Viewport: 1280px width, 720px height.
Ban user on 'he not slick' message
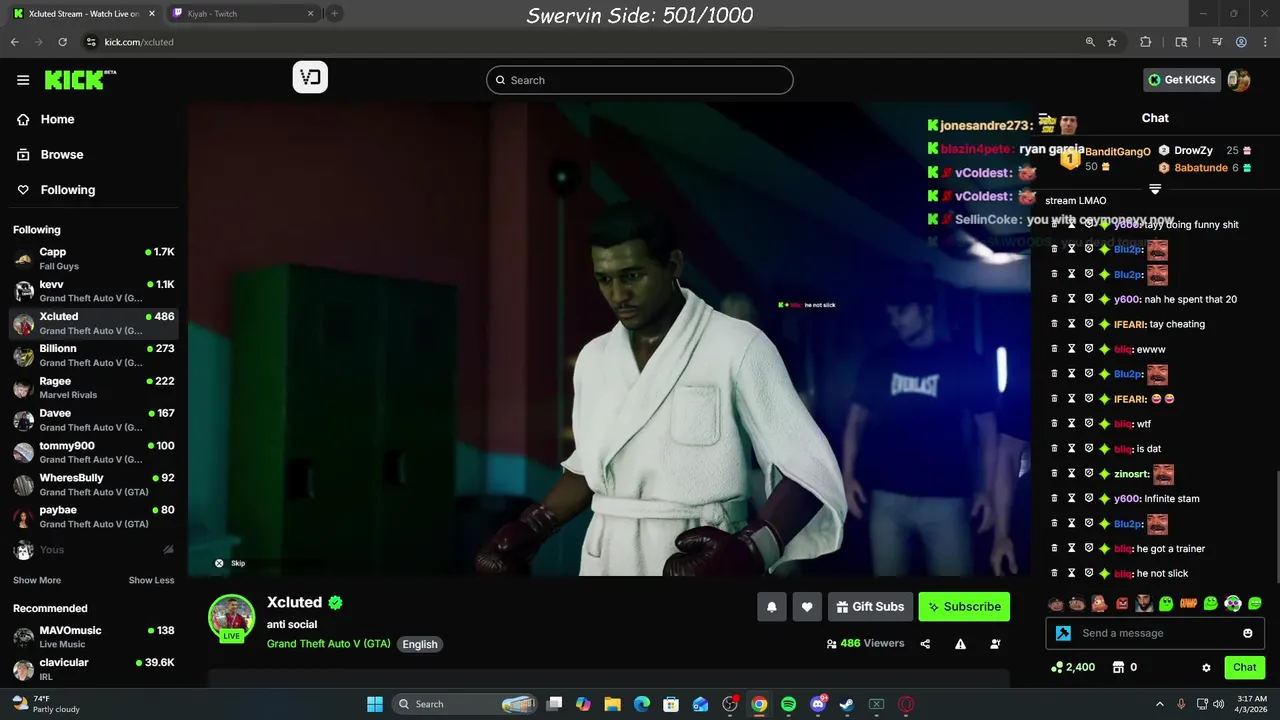point(1089,573)
